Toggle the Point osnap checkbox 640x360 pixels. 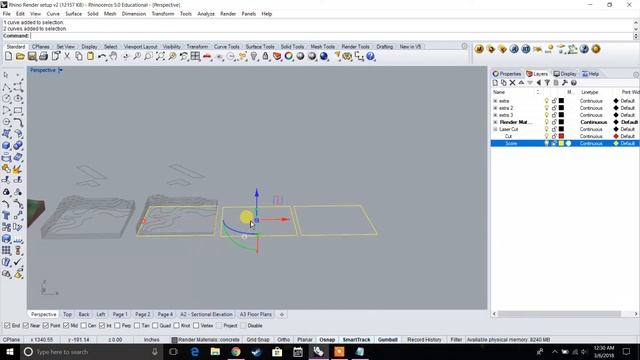tap(46, 326)
